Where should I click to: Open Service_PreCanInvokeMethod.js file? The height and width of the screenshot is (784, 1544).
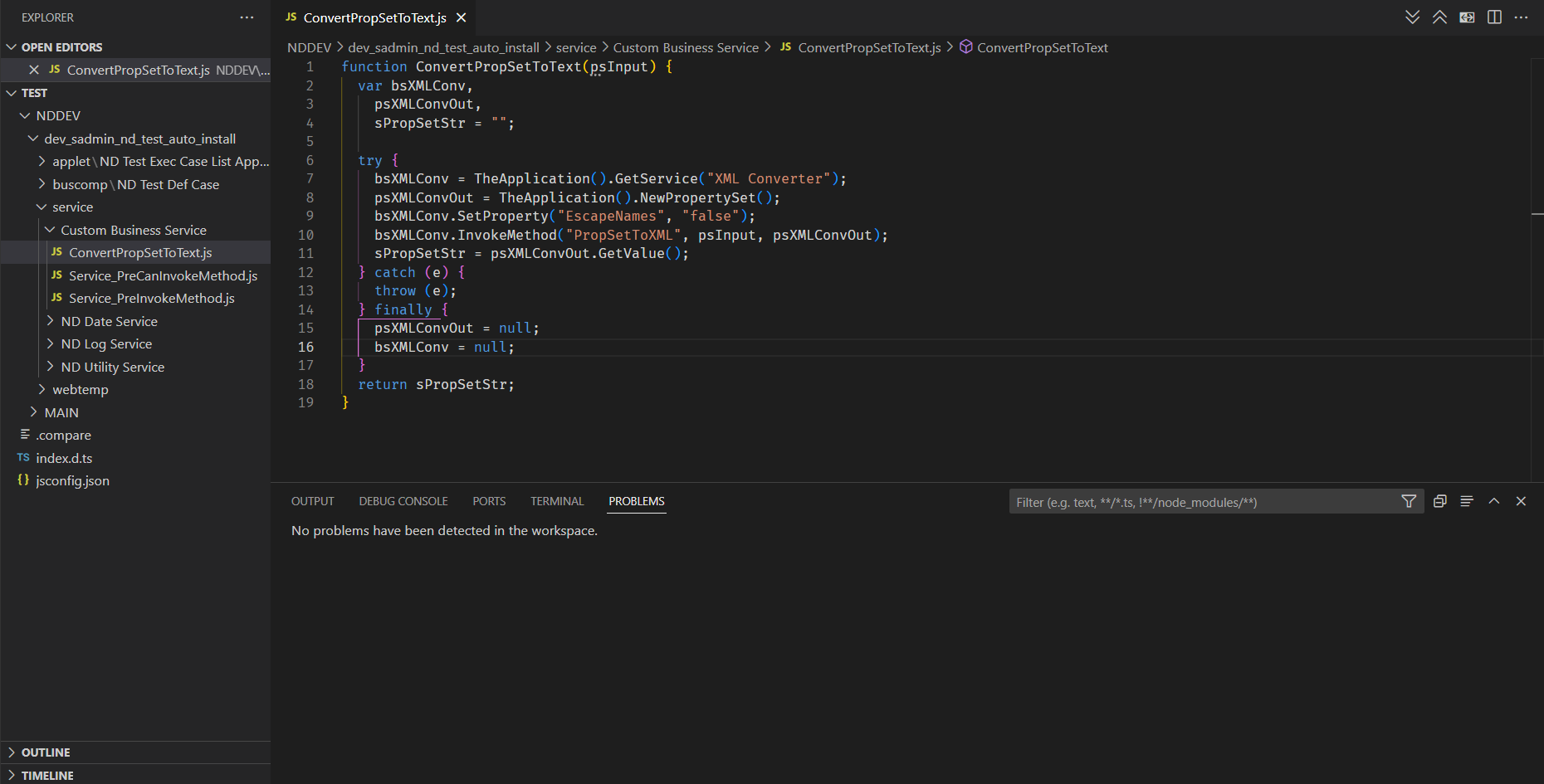[x=163, y=275]
